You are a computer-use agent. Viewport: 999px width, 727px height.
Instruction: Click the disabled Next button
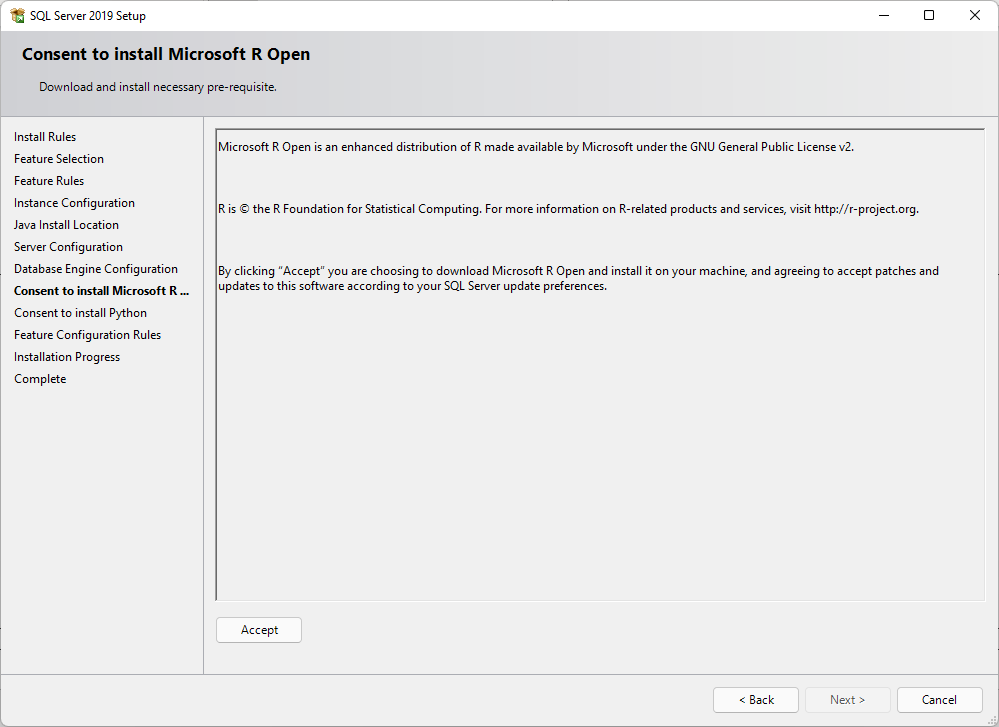(x=847, y=700)
